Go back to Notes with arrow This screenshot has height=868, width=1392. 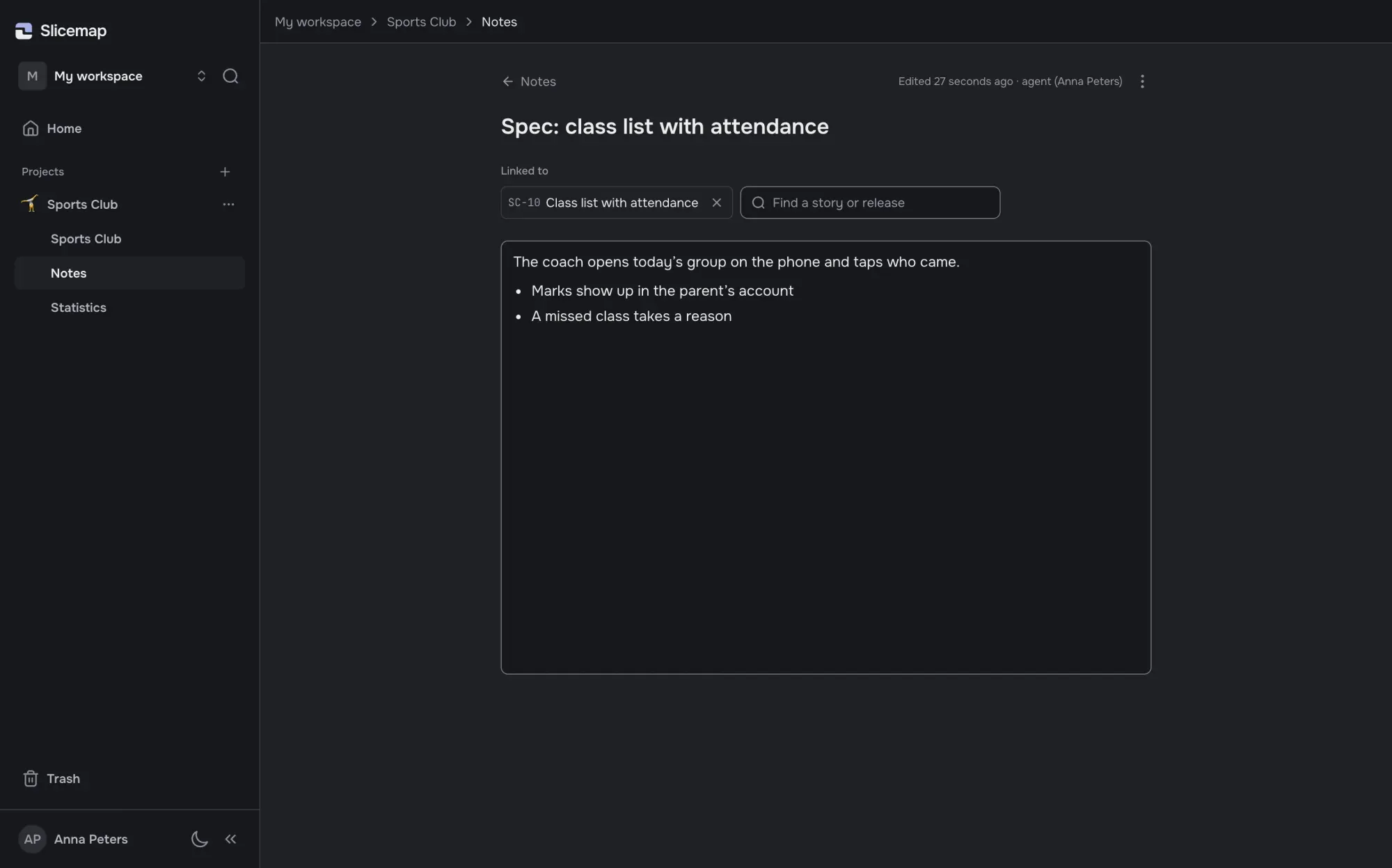pyautogui.click(x=529, y=81)
